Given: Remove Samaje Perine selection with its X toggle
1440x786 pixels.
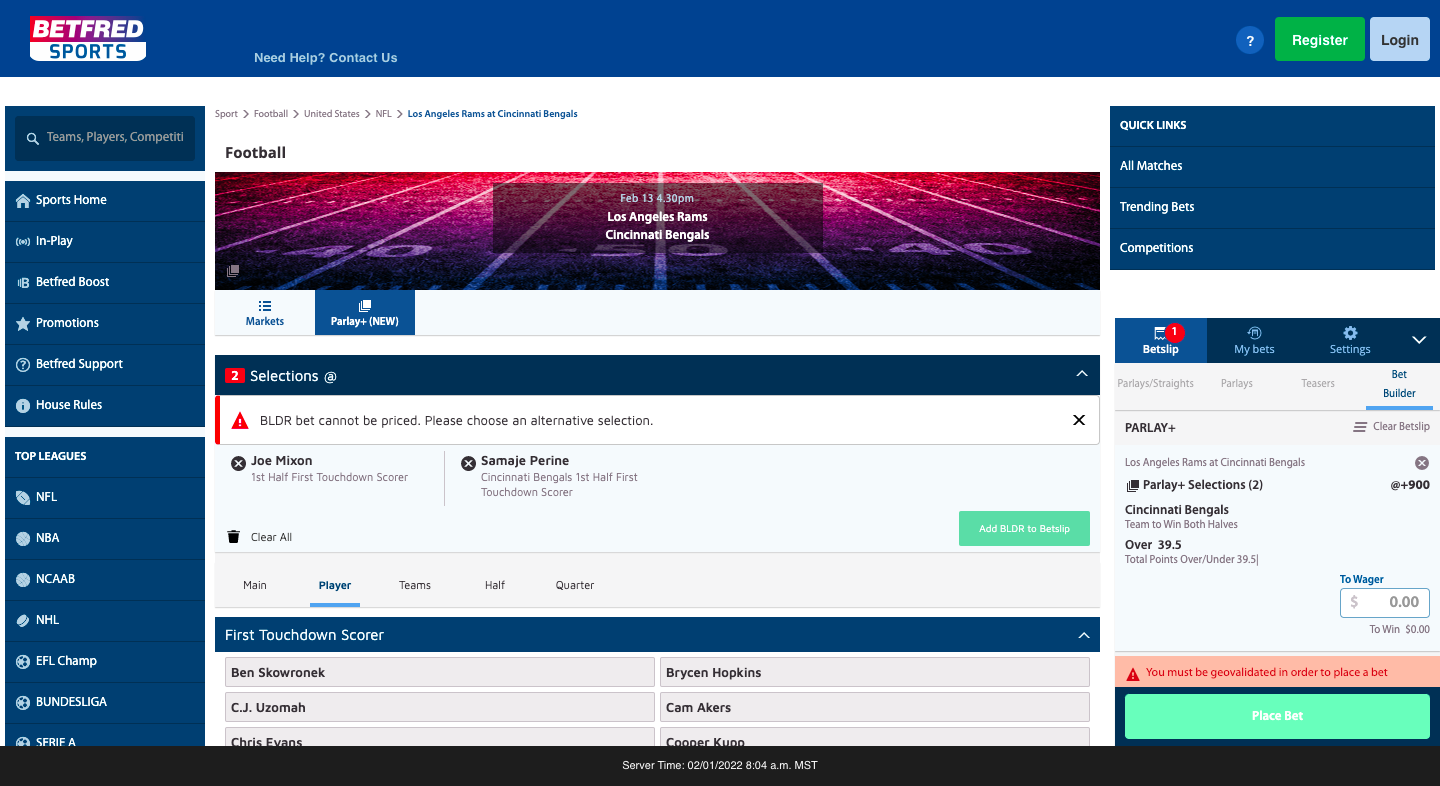Looking at the screenshot, I should [468, 462].
